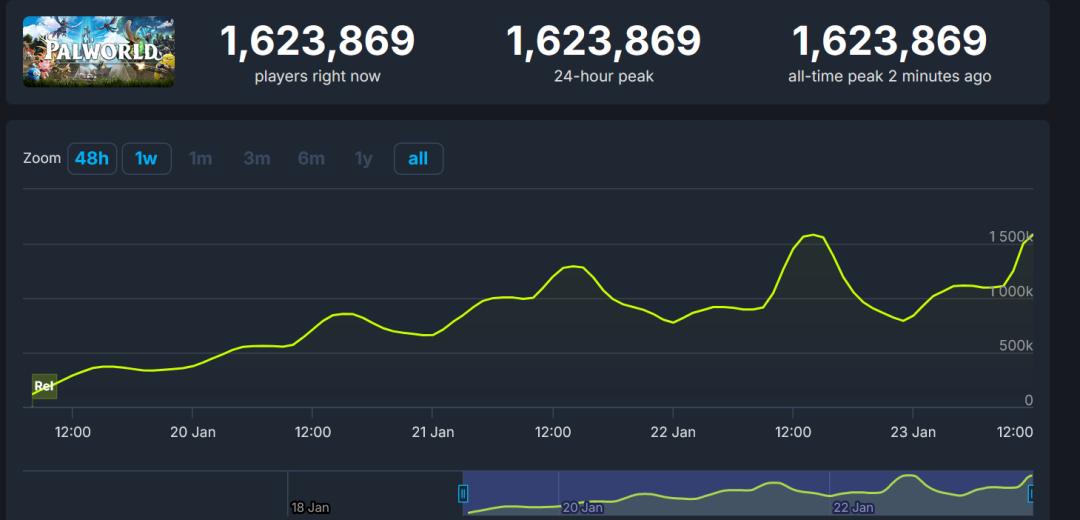Click the right navigator range handle
Viewport: 1080px width, 520px height.
1031,493
